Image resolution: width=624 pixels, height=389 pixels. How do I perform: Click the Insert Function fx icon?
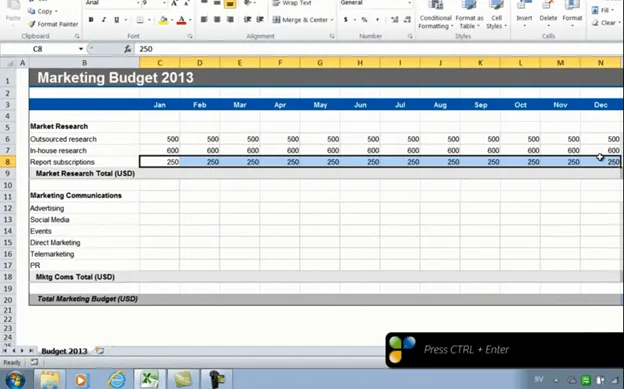pyautogui.click(x=128, y=49)
